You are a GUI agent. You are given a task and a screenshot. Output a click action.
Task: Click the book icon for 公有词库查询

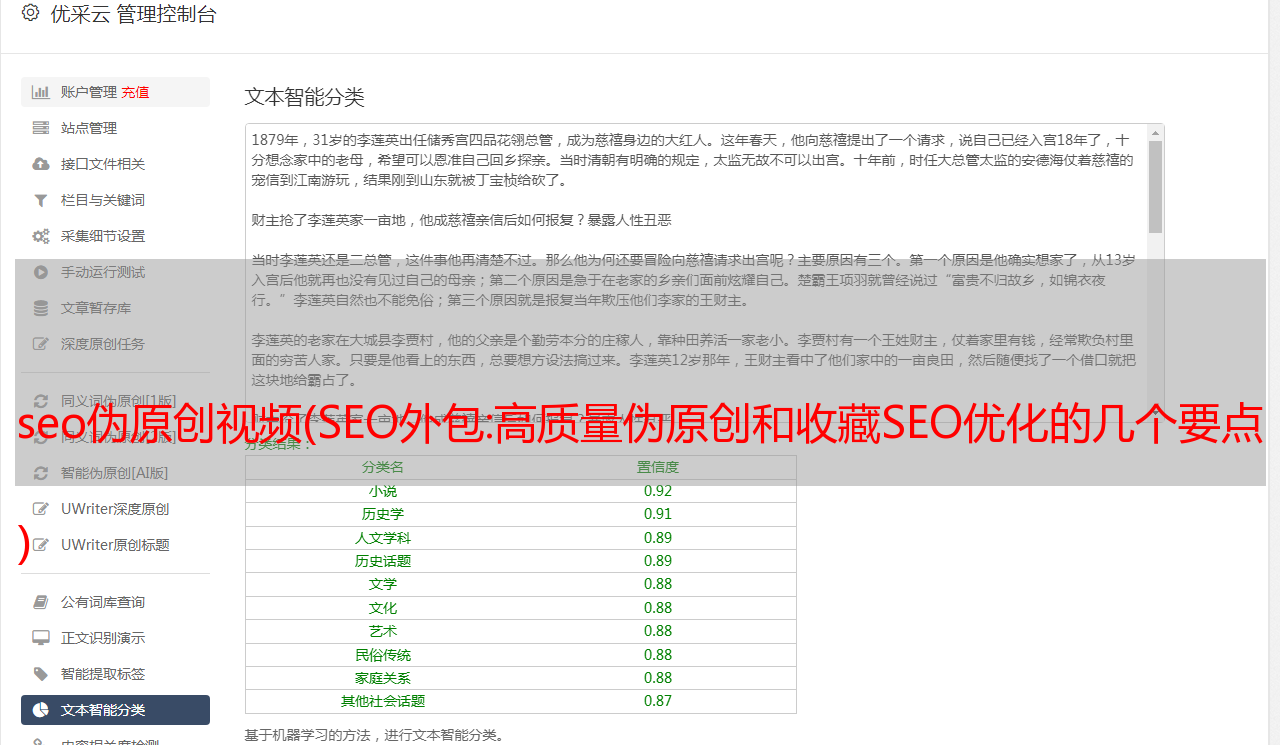41,602
